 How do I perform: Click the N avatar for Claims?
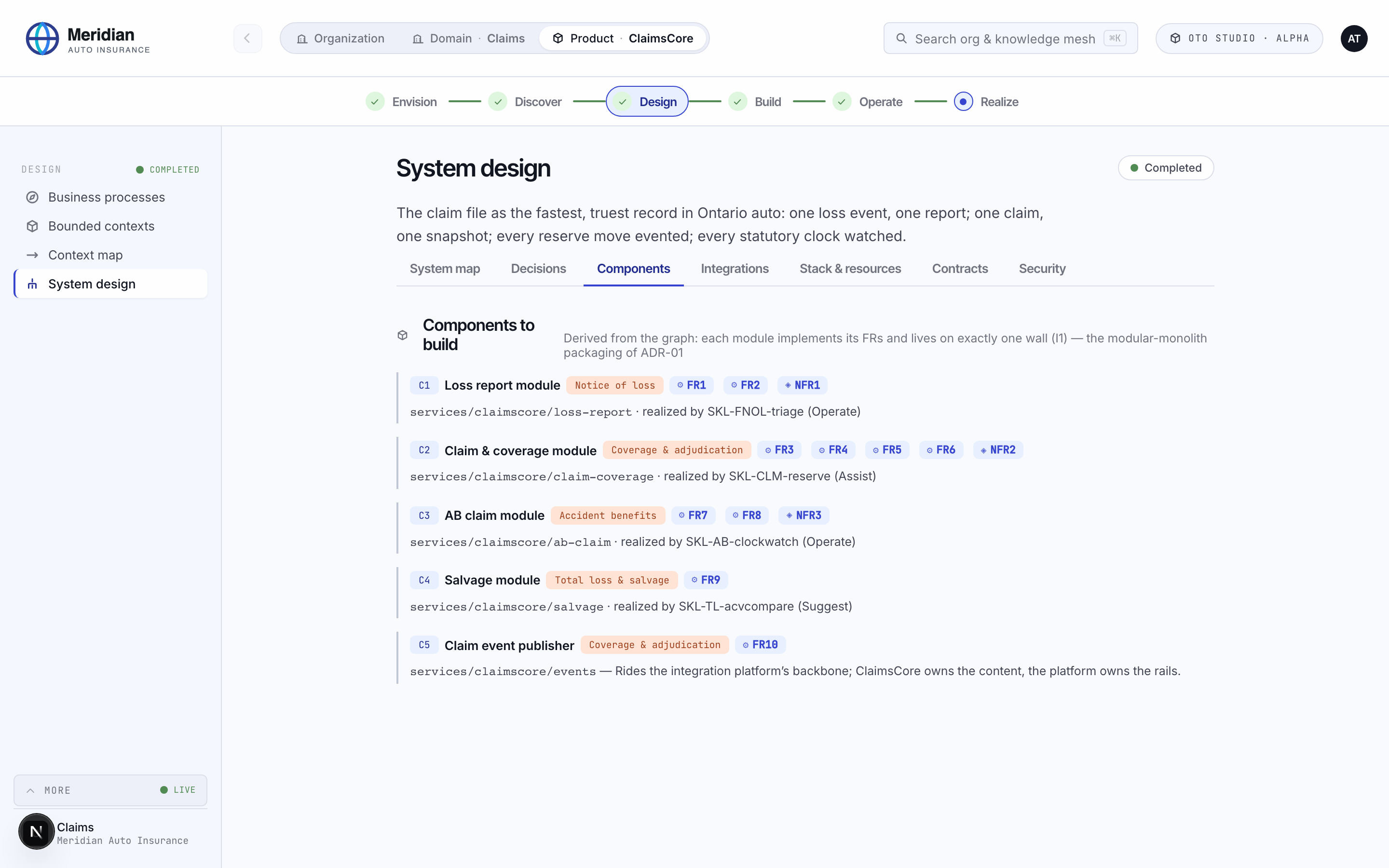36,831
